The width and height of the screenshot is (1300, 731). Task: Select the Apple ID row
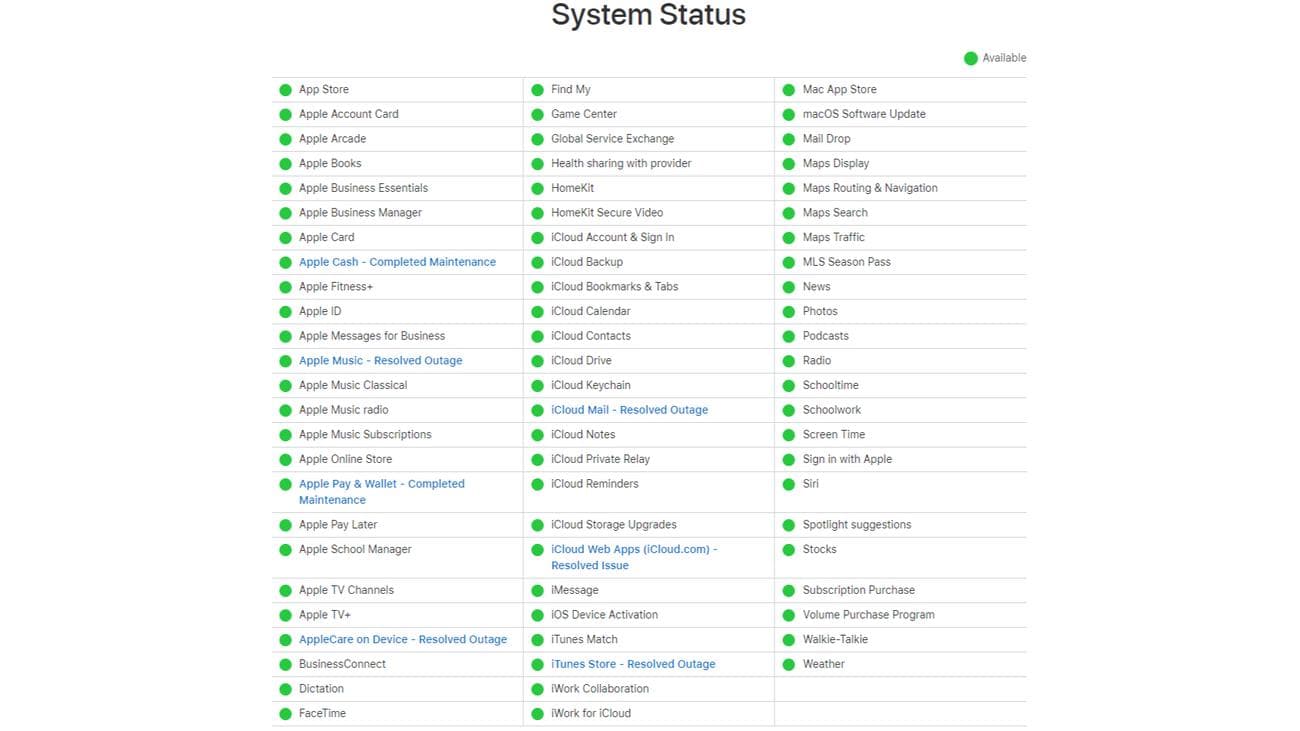pos(318,311)
